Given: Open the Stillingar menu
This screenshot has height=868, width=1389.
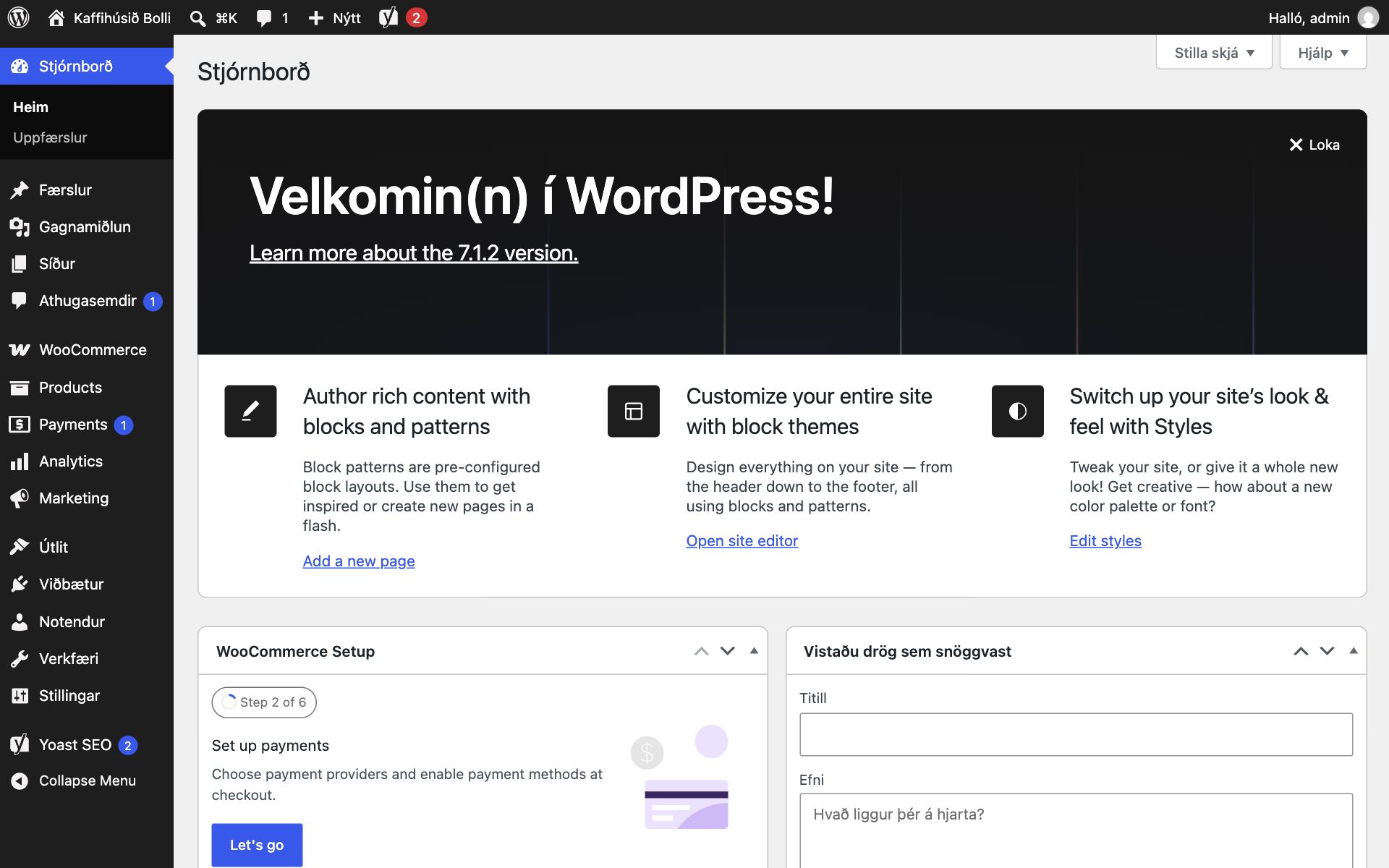Looking at the screenshot, I should 87,696.
